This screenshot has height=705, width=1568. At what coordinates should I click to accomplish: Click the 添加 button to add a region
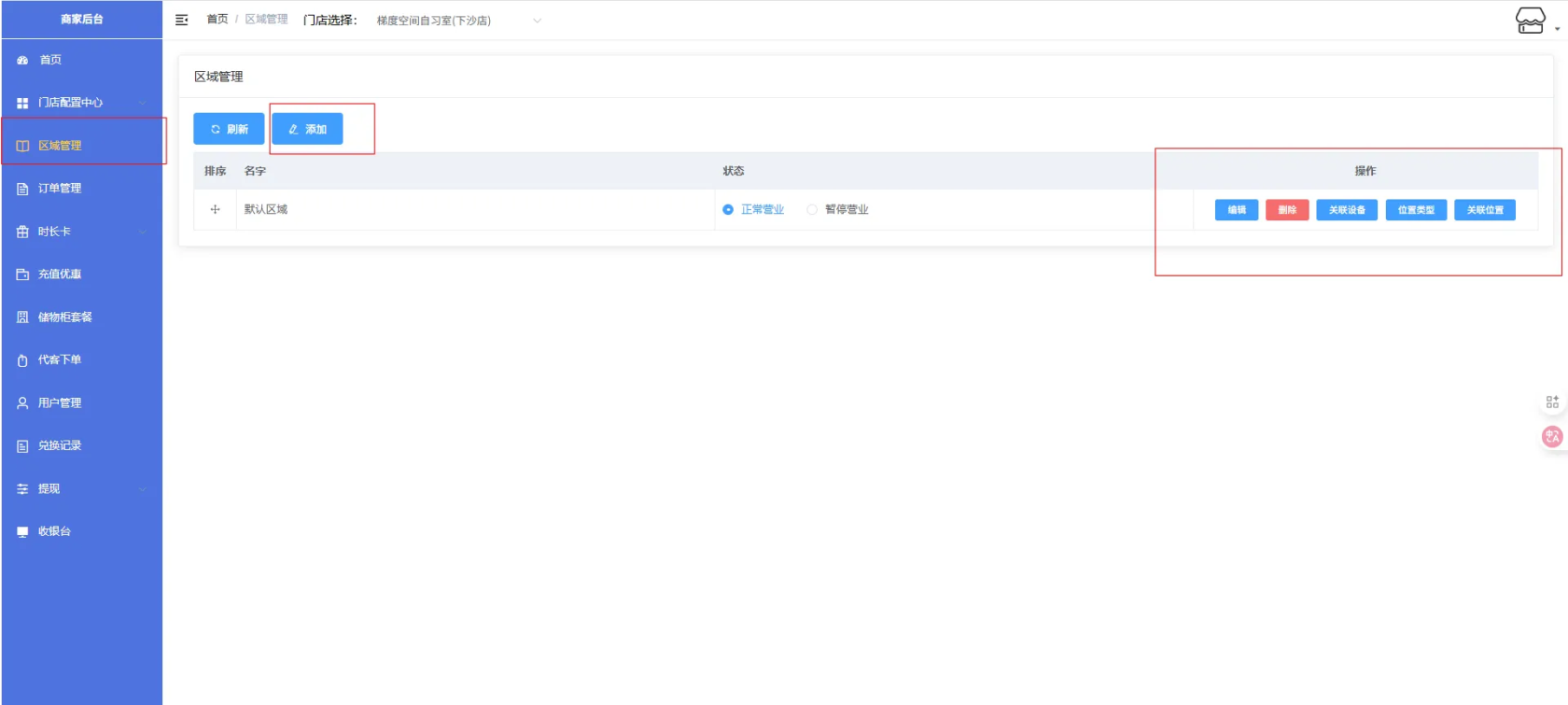coord(307,130)
